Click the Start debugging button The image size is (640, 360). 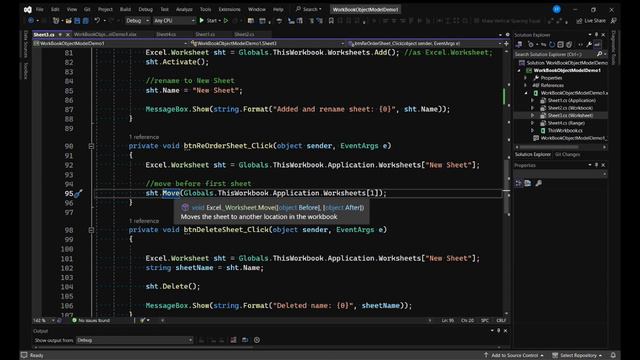coord(208,20)
